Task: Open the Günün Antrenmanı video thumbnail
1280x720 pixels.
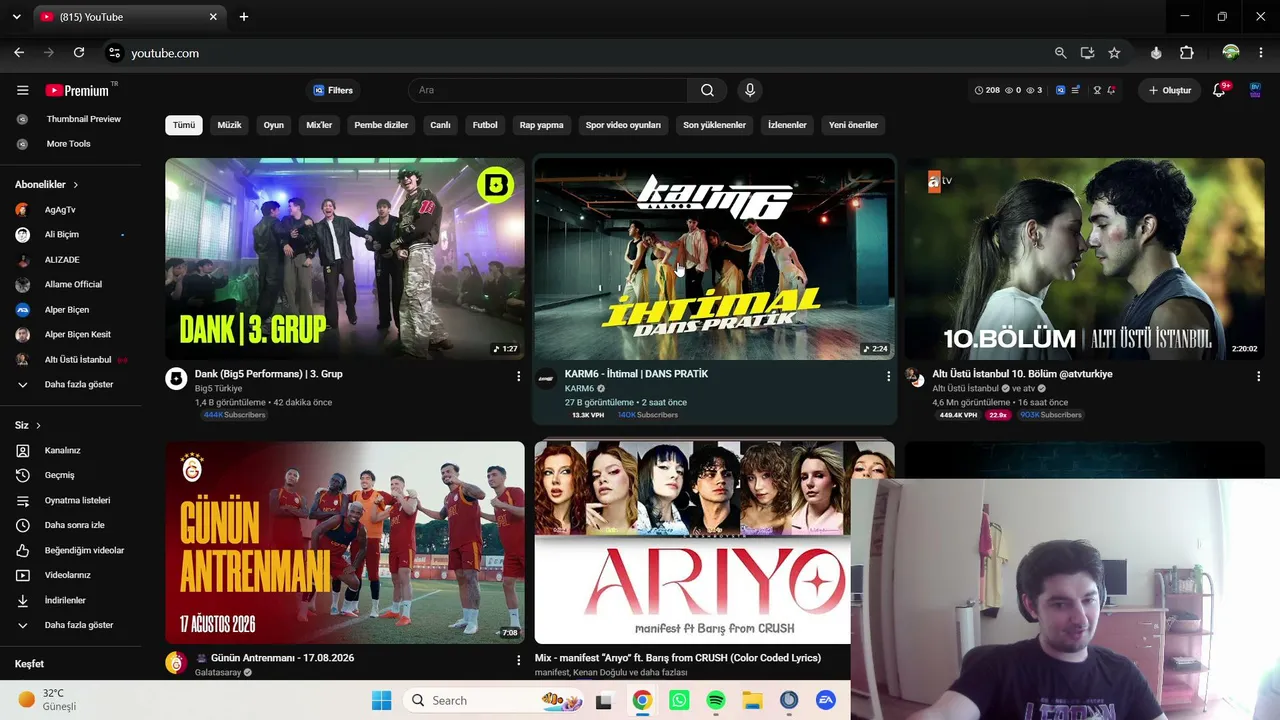Action: point(345,543)
